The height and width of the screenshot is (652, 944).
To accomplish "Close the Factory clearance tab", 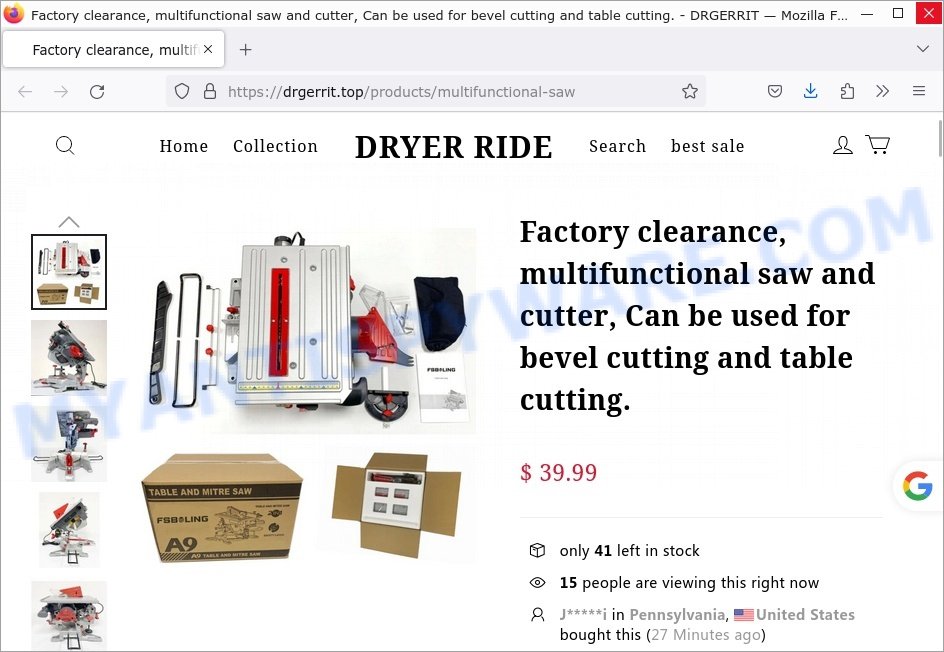I will click(208, 49).
